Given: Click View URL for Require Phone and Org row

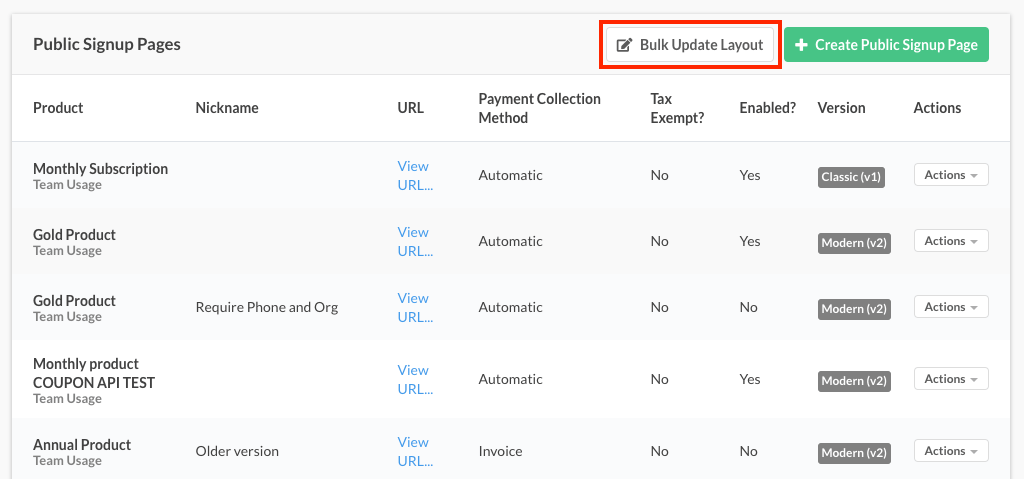Looking at the screenshot, I should tap(414, 307).
